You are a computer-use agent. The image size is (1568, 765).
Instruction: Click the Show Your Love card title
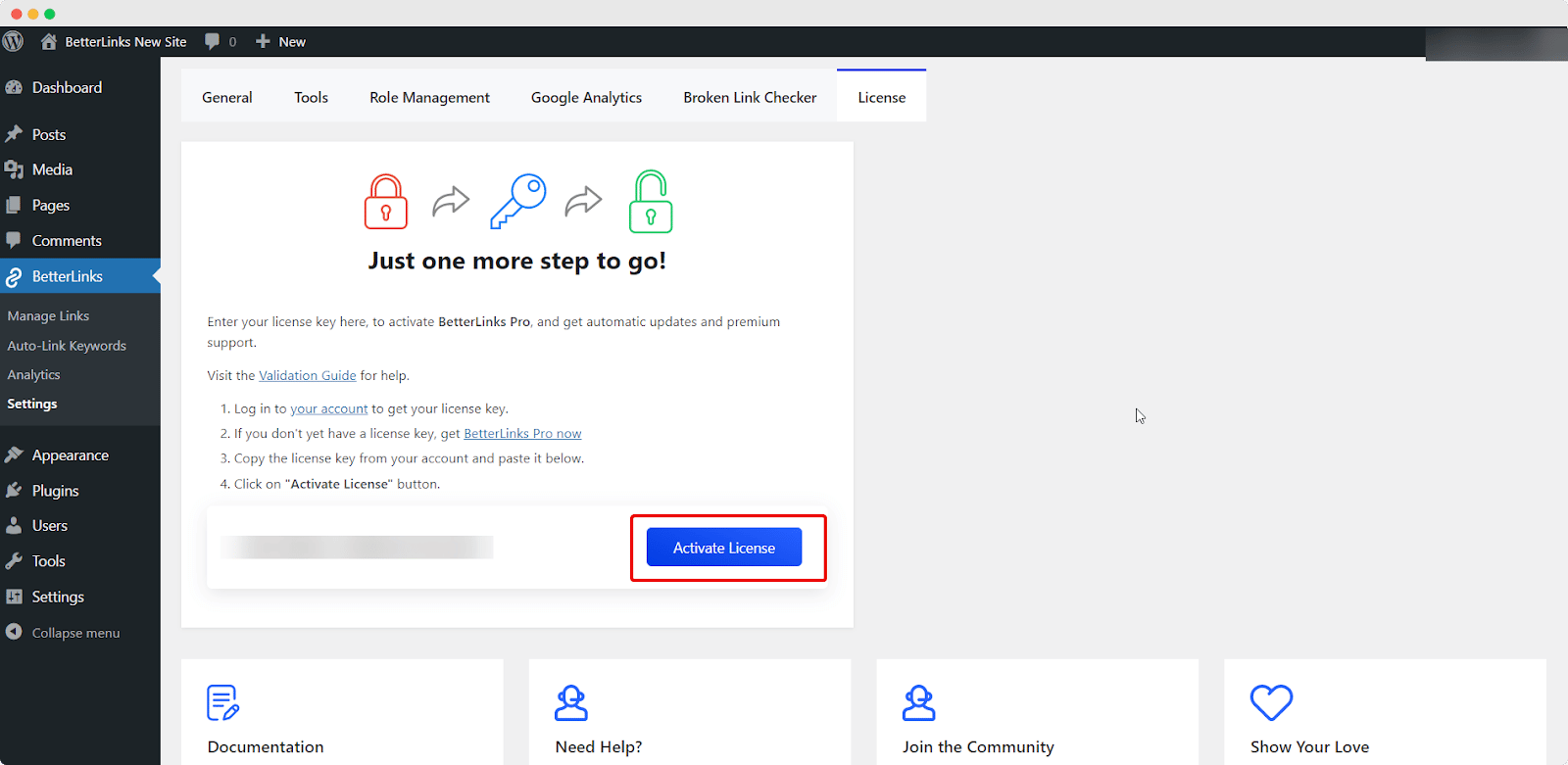point(1309,746)
